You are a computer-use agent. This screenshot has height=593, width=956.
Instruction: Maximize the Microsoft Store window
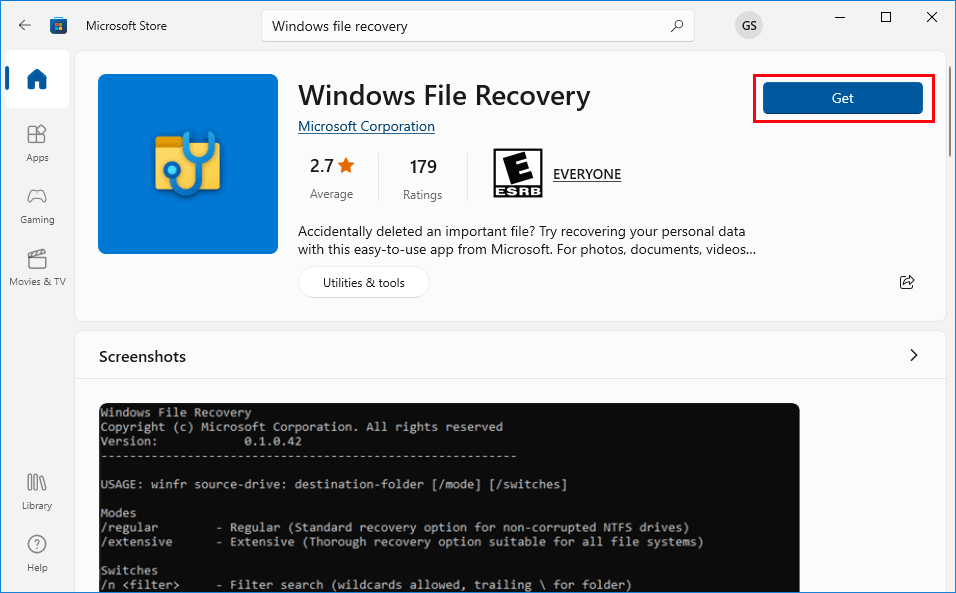(886, 17)
